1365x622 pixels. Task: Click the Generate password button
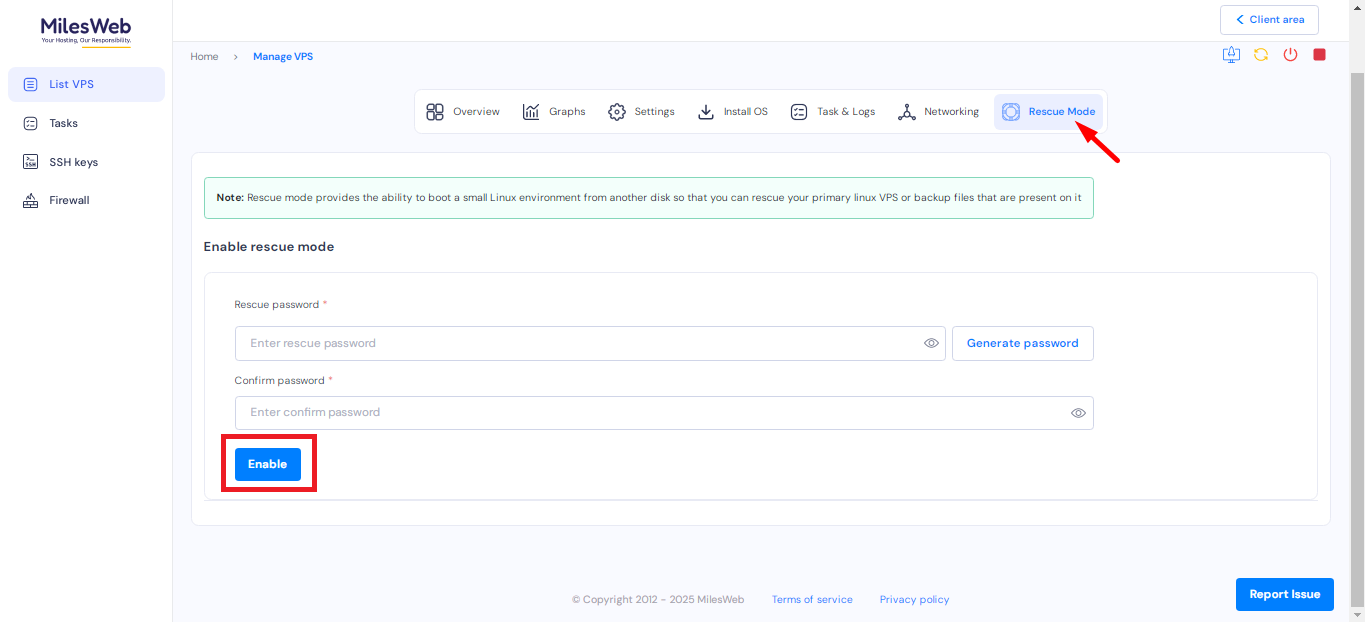1022,343
